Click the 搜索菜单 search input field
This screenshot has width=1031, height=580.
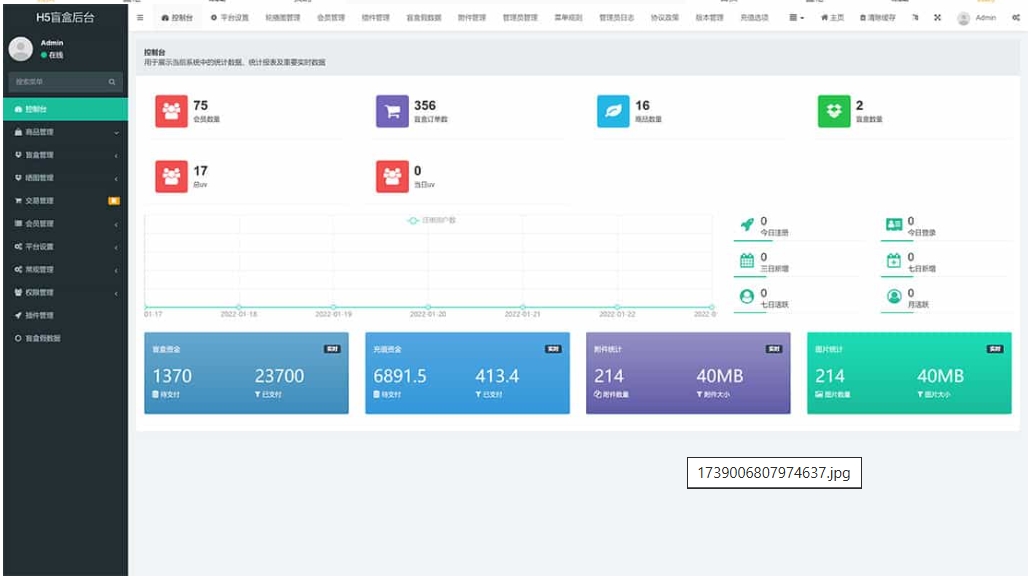tap(55, 82)
